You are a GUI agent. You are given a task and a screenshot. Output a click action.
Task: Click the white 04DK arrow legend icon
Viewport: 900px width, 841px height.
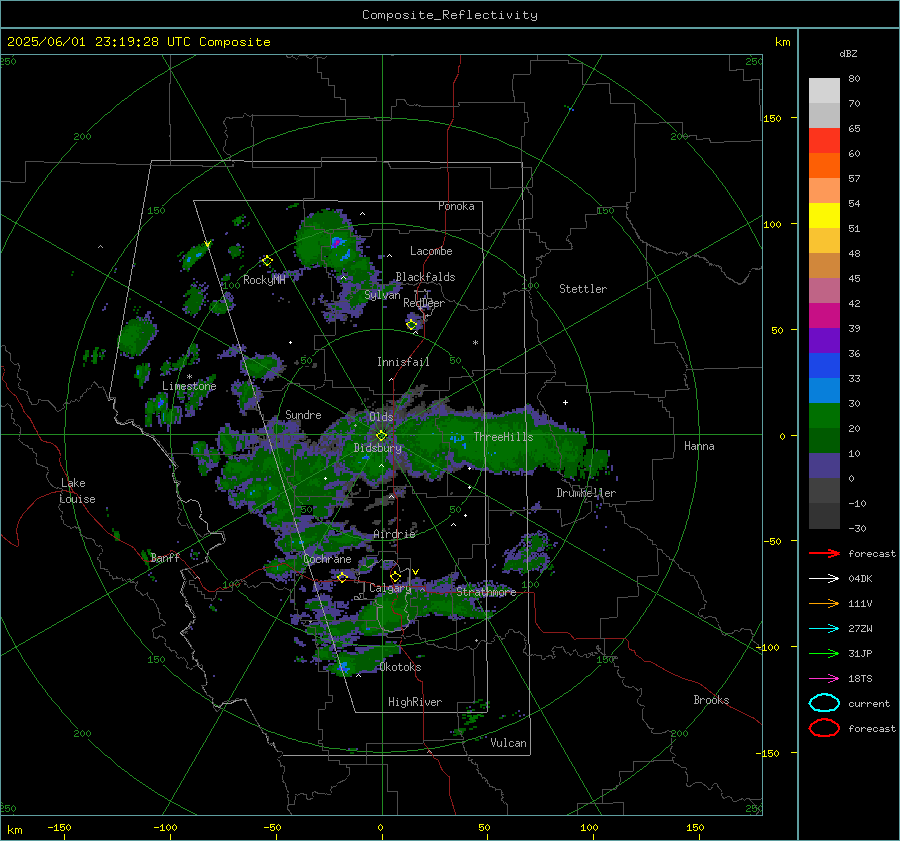click(x=824, y=579)
